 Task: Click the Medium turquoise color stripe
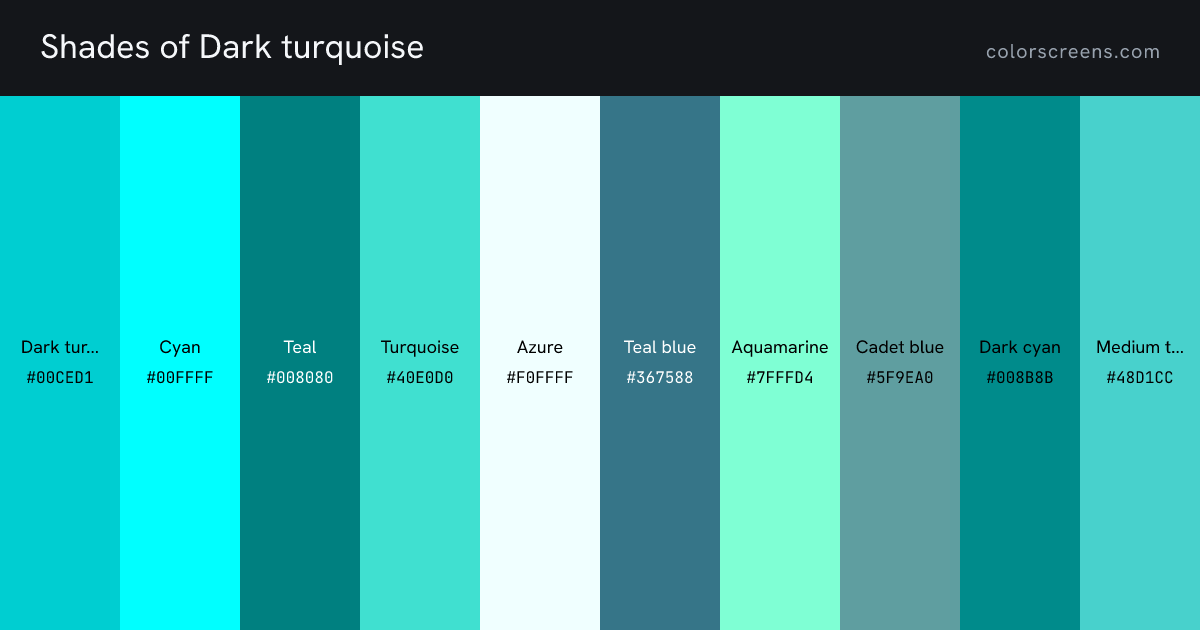(1140, 363)
